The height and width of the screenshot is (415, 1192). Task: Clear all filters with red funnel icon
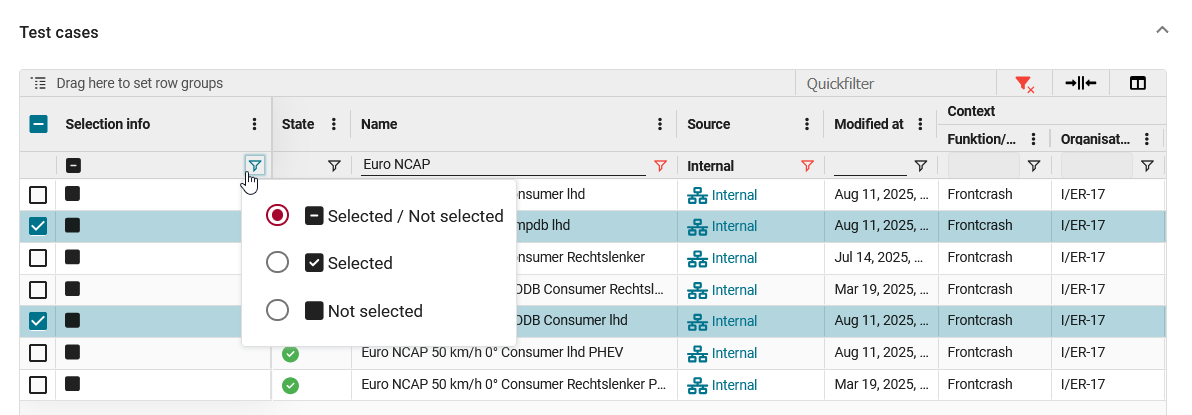pos(1024,84)
